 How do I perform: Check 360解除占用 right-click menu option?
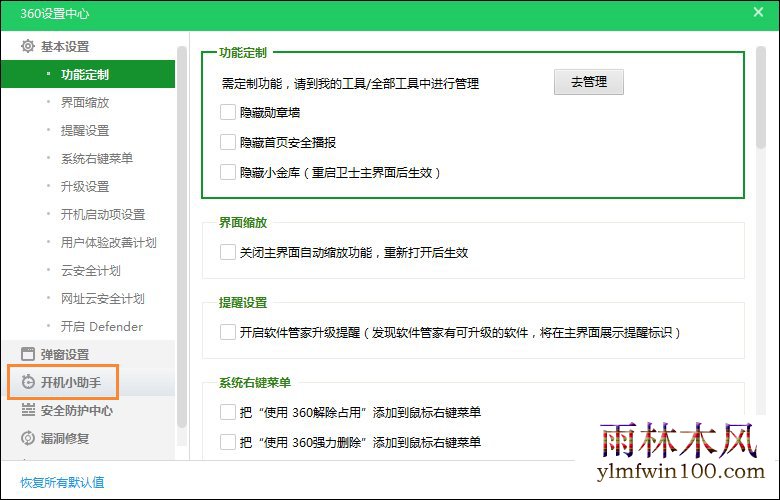[228, 412]
